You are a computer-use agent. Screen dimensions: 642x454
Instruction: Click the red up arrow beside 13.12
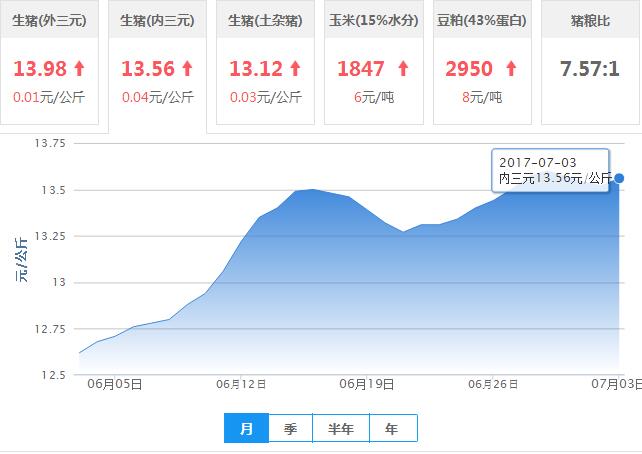[296, 68]
